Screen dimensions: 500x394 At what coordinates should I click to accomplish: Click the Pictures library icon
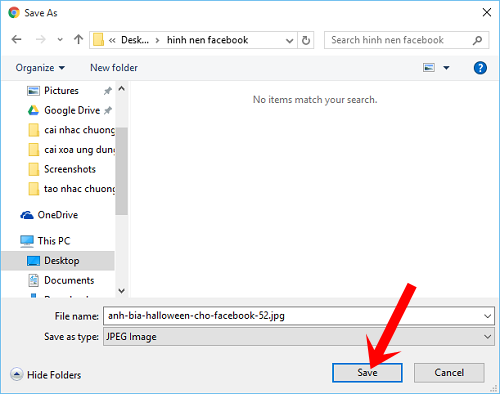(x=33, y=91)
